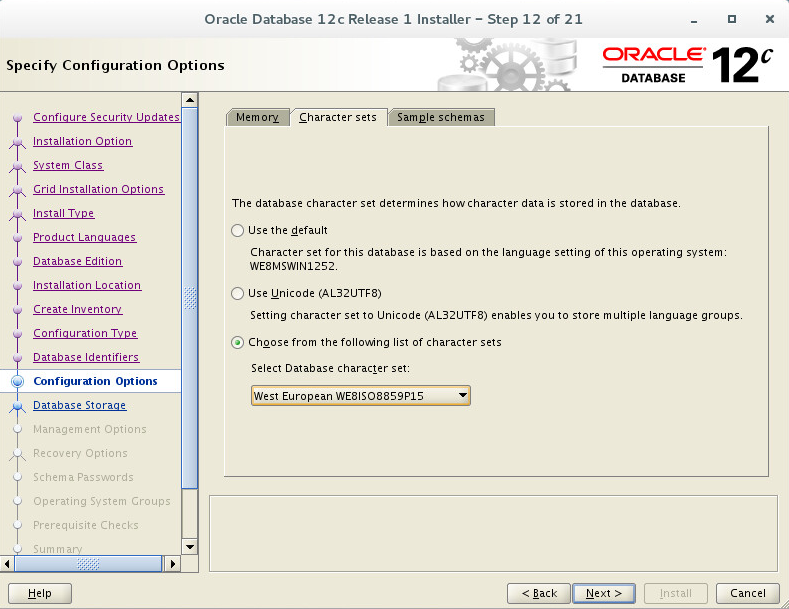Switch to the Memory tab
The width and height of the screenshot is (789, 609).
257,117
